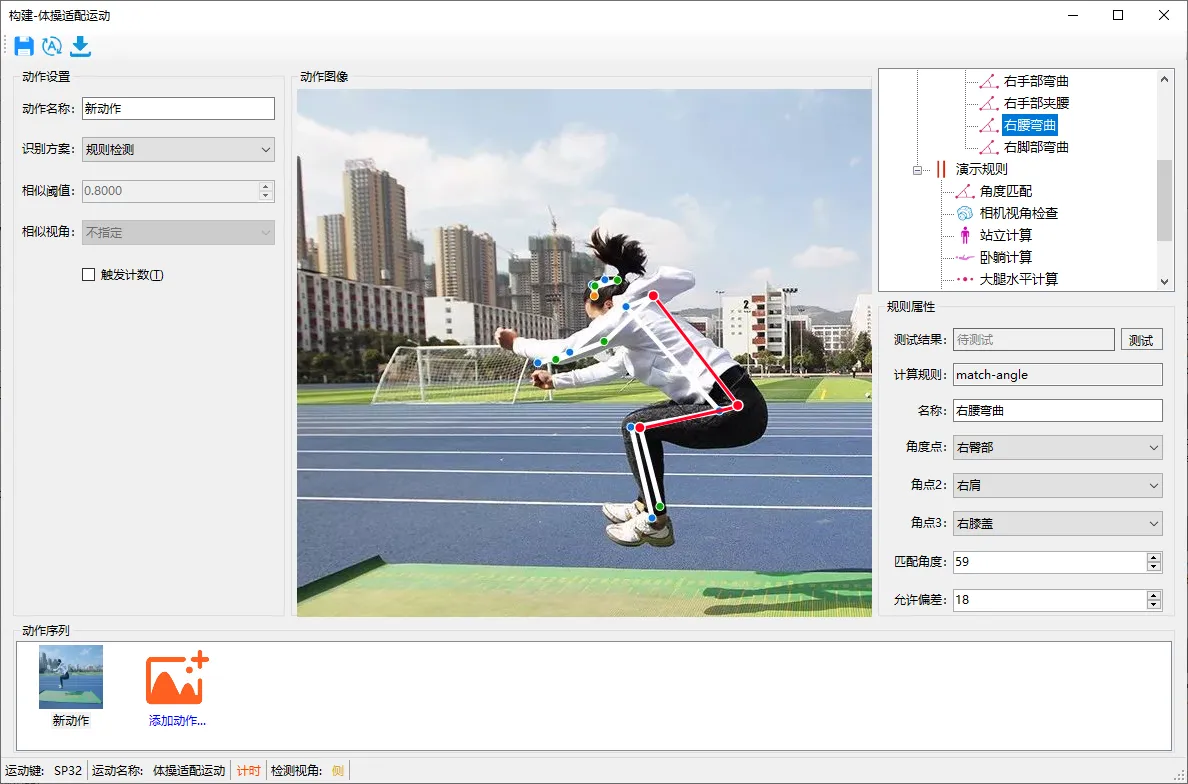This screenshot has height=784, width=1188.
Task: Select 角度匹配 in the rule tree
Action: pyautogui.click(x=1005, y=191)
